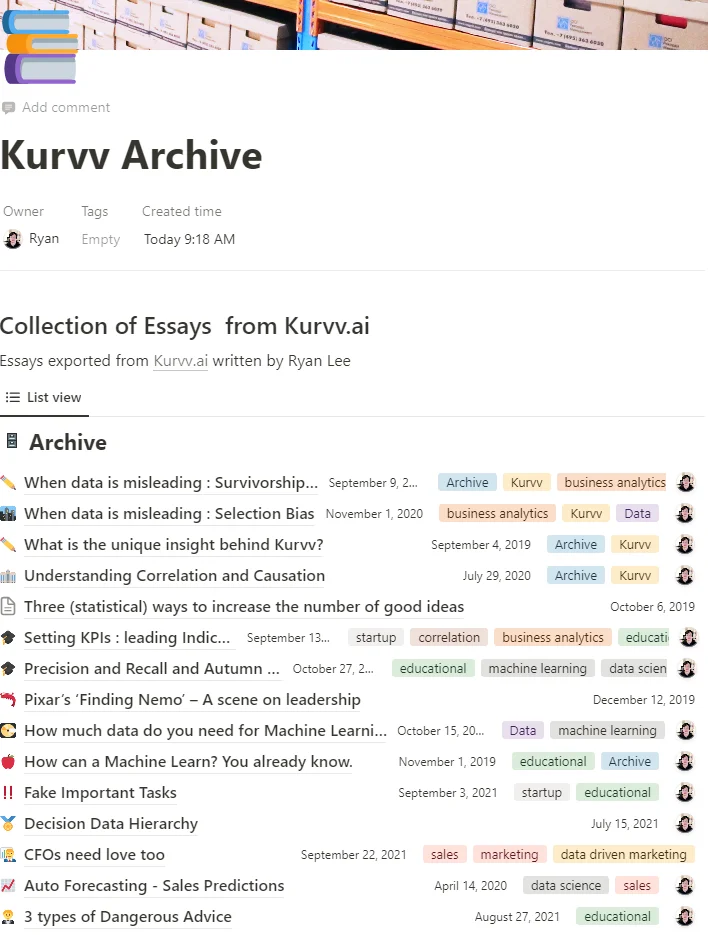Click orange business analytics tag on Selection Bias row
The image size is (708, 935).
point(497,513)
